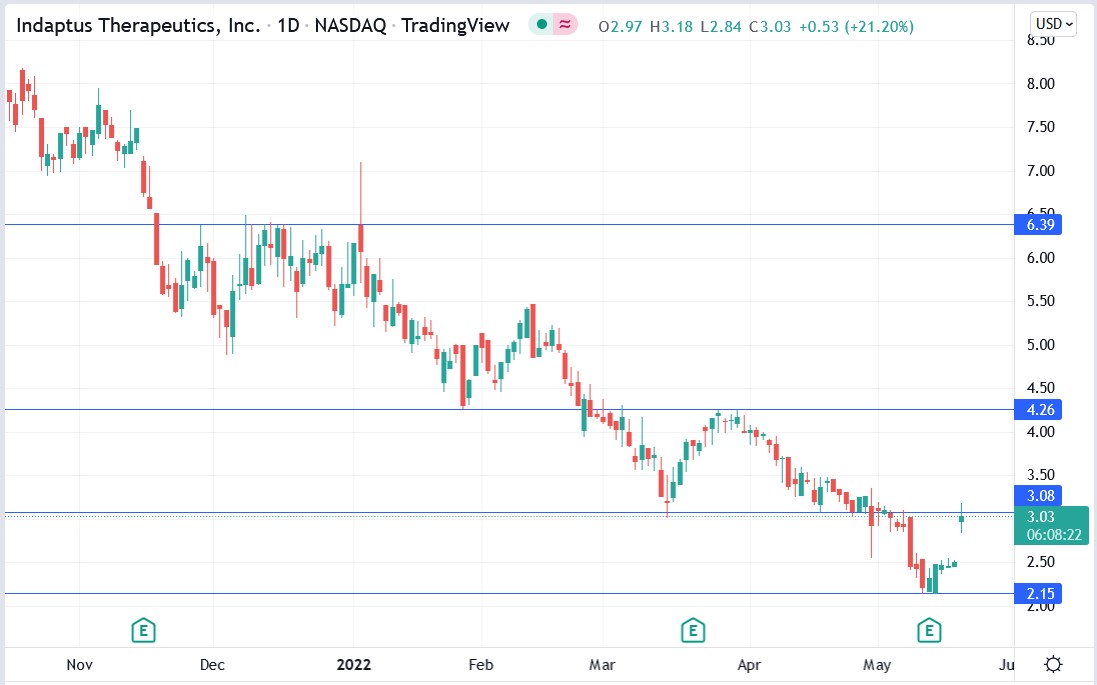Select the 4.26 horizontal line price label

coord(1038,409)
